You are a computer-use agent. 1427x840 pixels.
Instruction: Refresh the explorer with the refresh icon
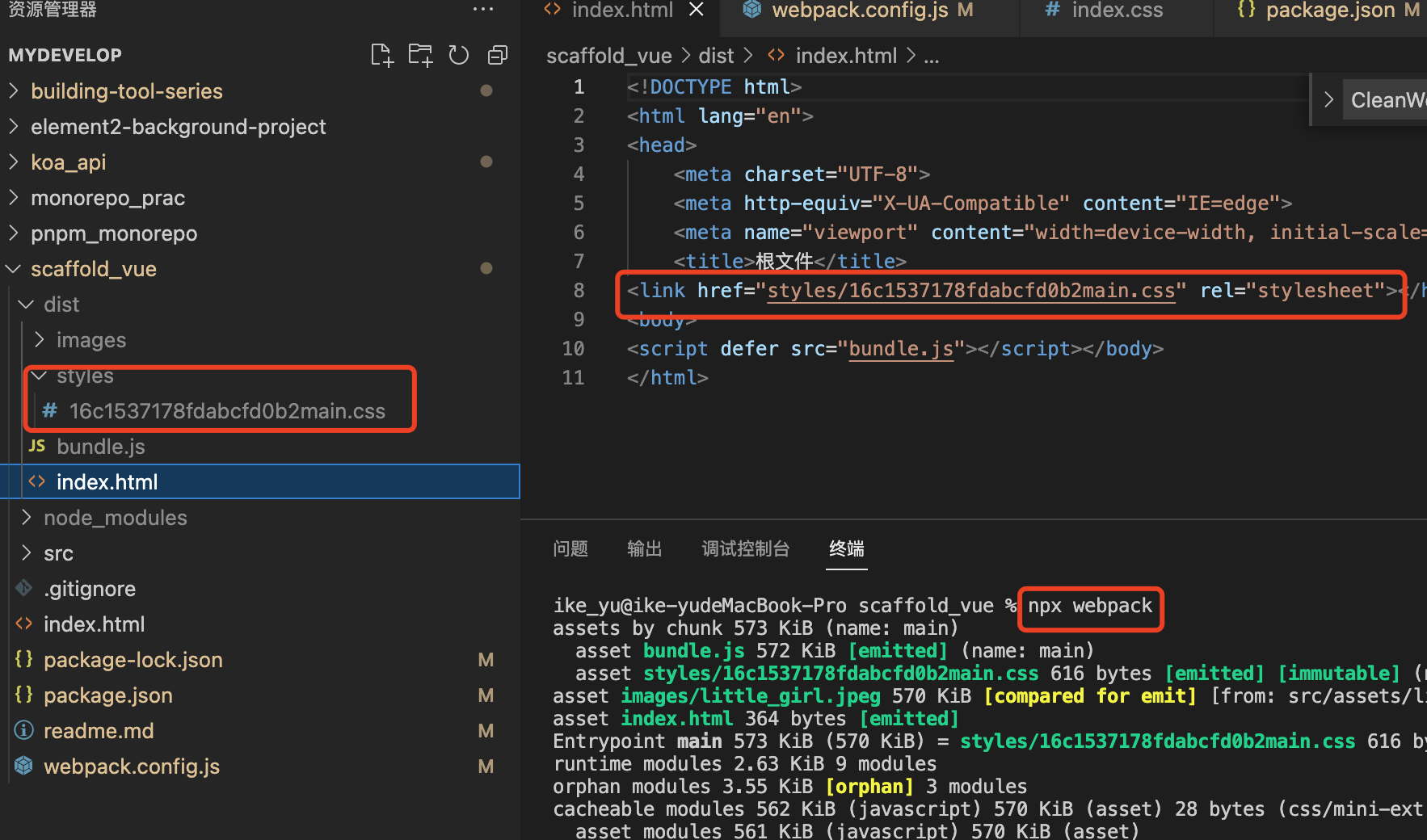[x=459, y=55]
